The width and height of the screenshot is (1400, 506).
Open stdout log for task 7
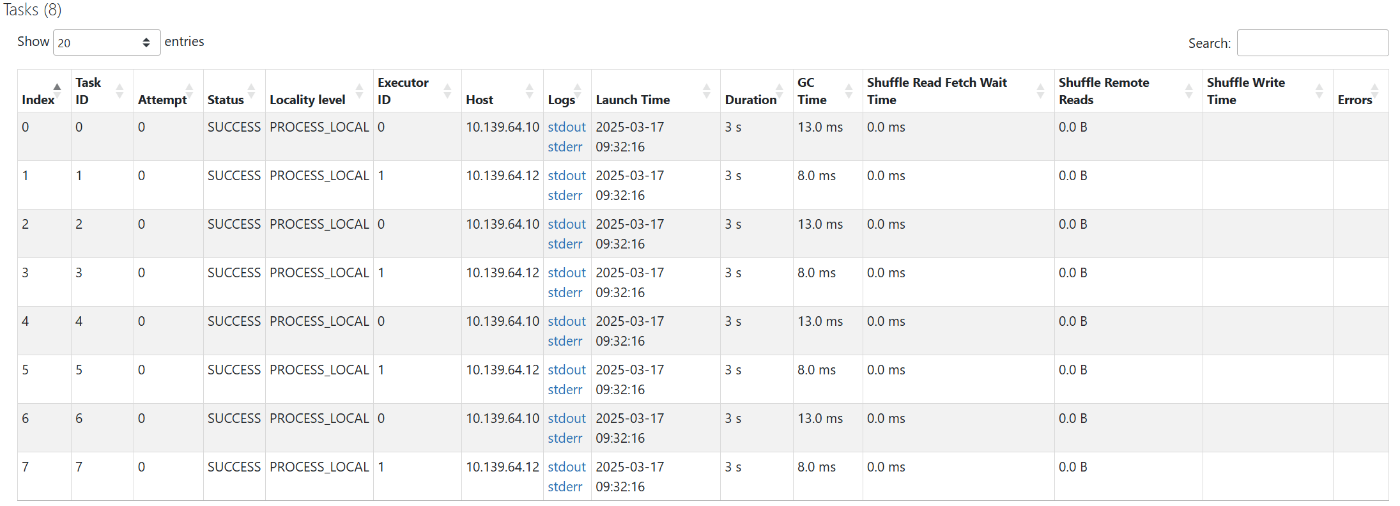(567, 466)
